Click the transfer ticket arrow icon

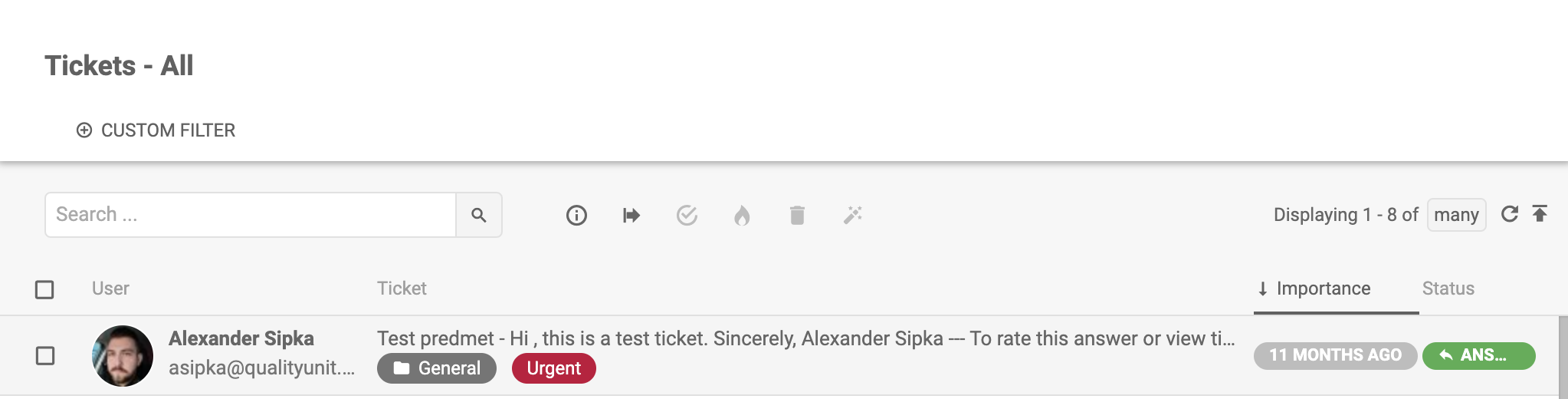pos(631,216)
